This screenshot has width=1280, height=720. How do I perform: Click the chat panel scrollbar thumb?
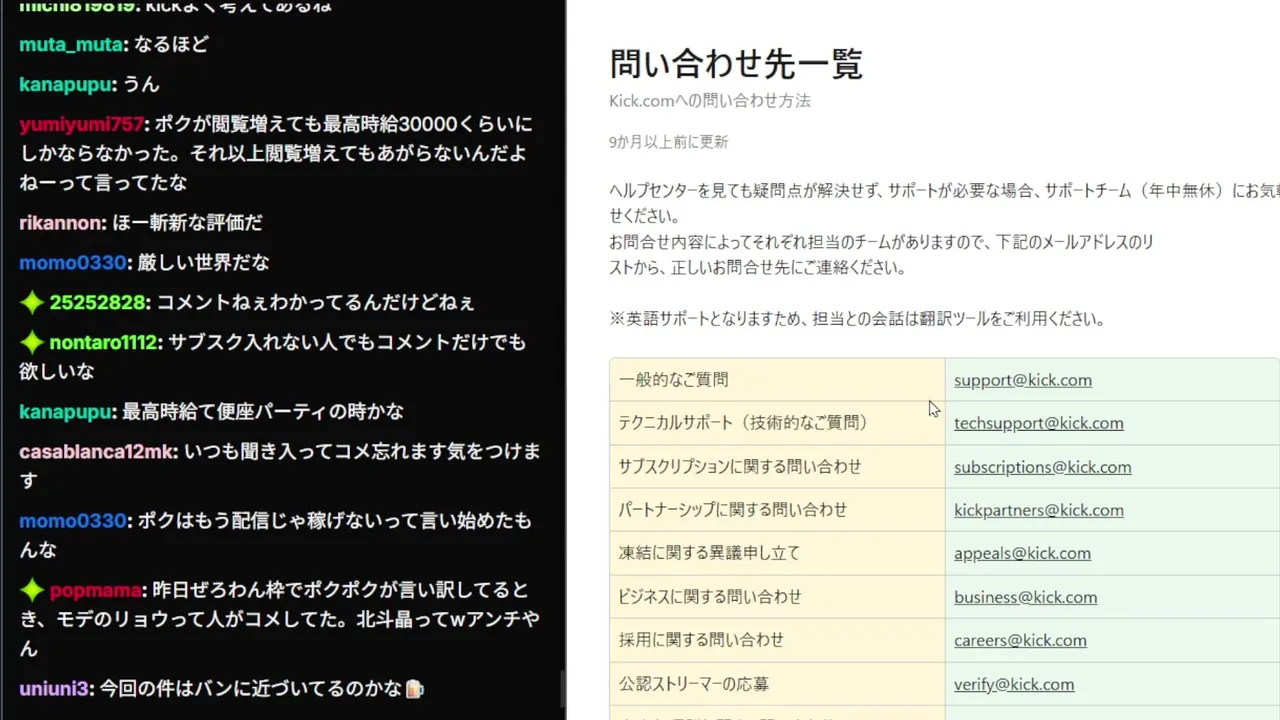click(562, 690)
